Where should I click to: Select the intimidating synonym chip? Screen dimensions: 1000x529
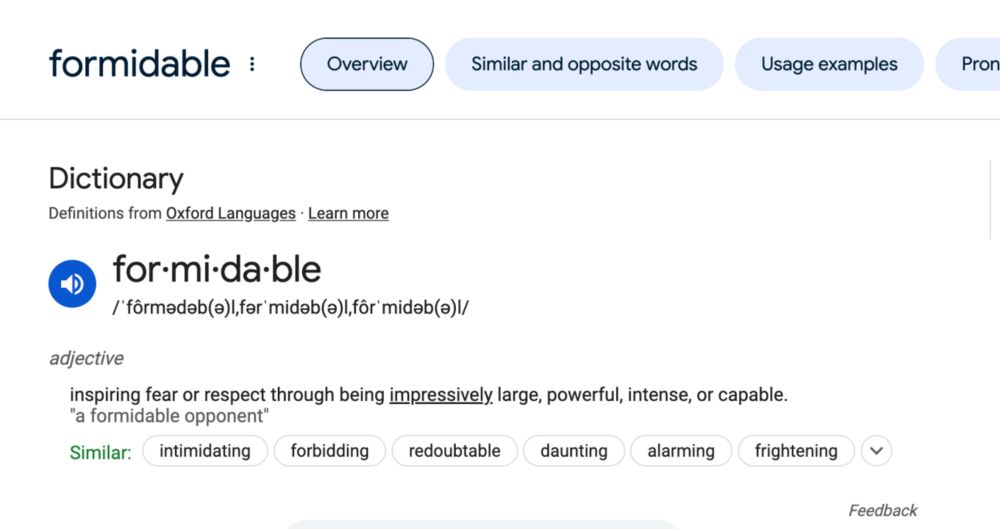(205, 451)
